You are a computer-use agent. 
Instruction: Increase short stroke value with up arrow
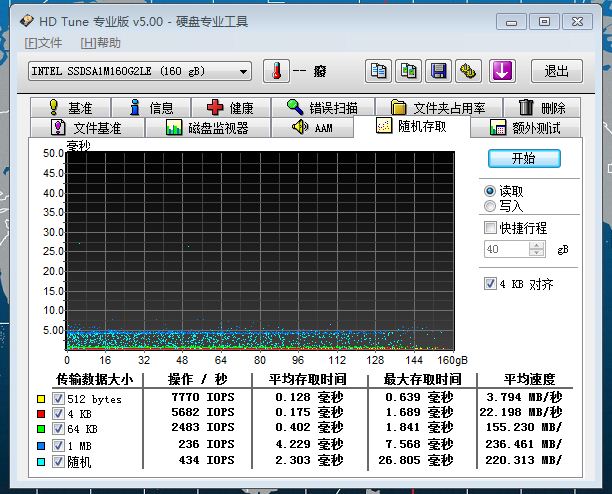[x=537, y=245]
